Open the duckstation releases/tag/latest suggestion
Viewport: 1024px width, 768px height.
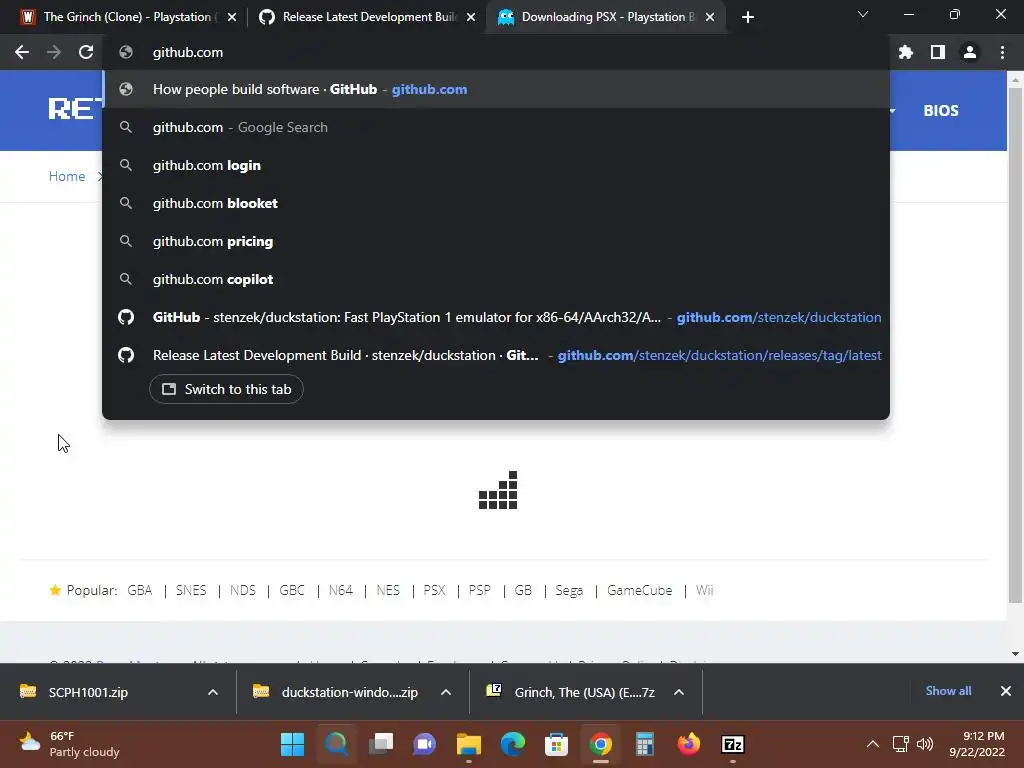pos(496,355)
